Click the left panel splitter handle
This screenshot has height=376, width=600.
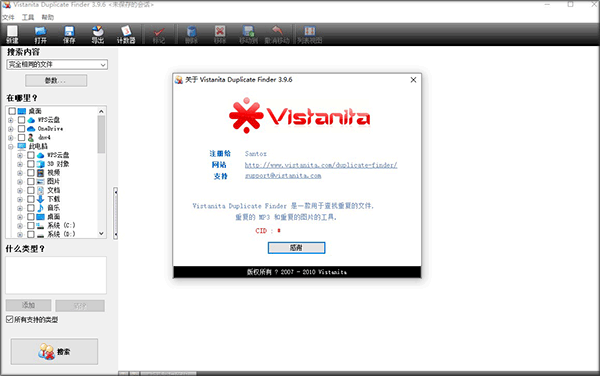[115, 213]
